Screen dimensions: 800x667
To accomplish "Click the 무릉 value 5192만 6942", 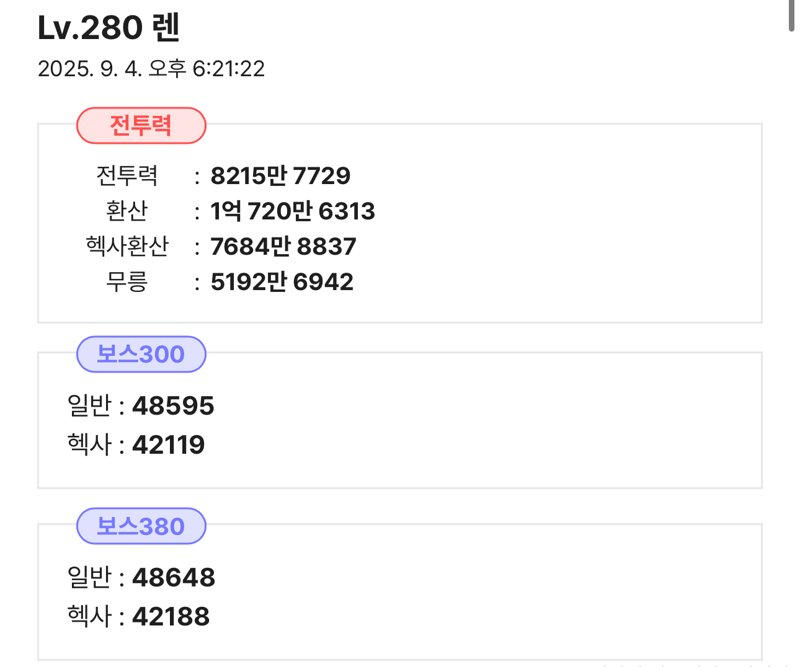I will point(282,282).
